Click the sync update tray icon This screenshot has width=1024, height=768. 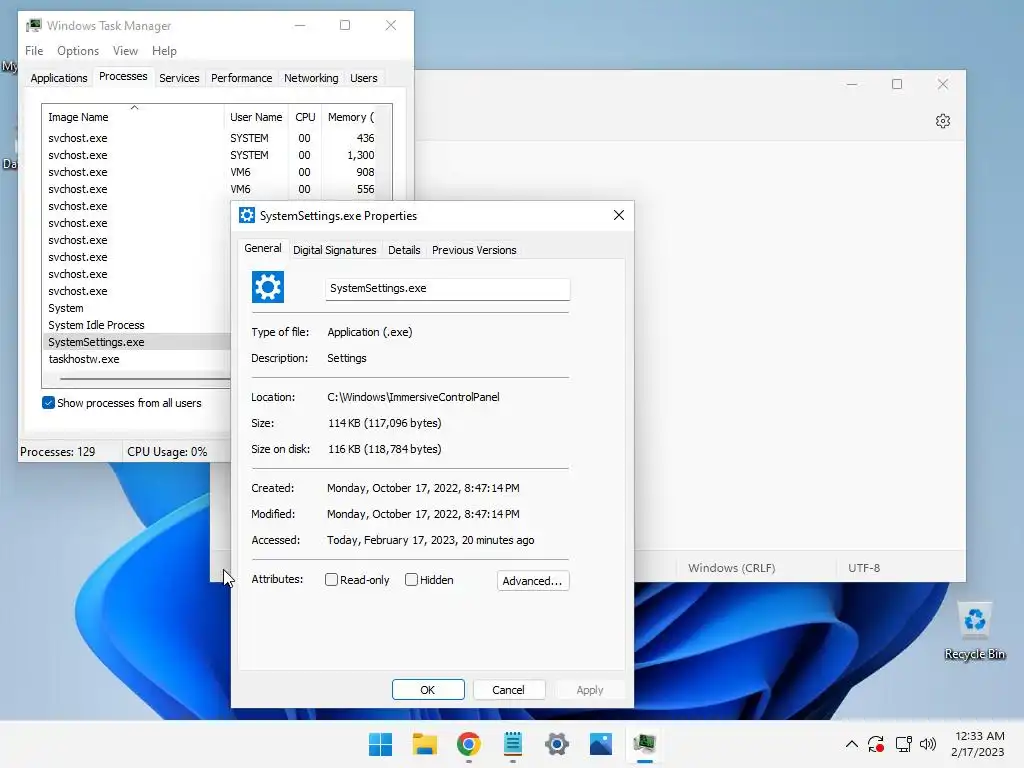tap(876, 744)
